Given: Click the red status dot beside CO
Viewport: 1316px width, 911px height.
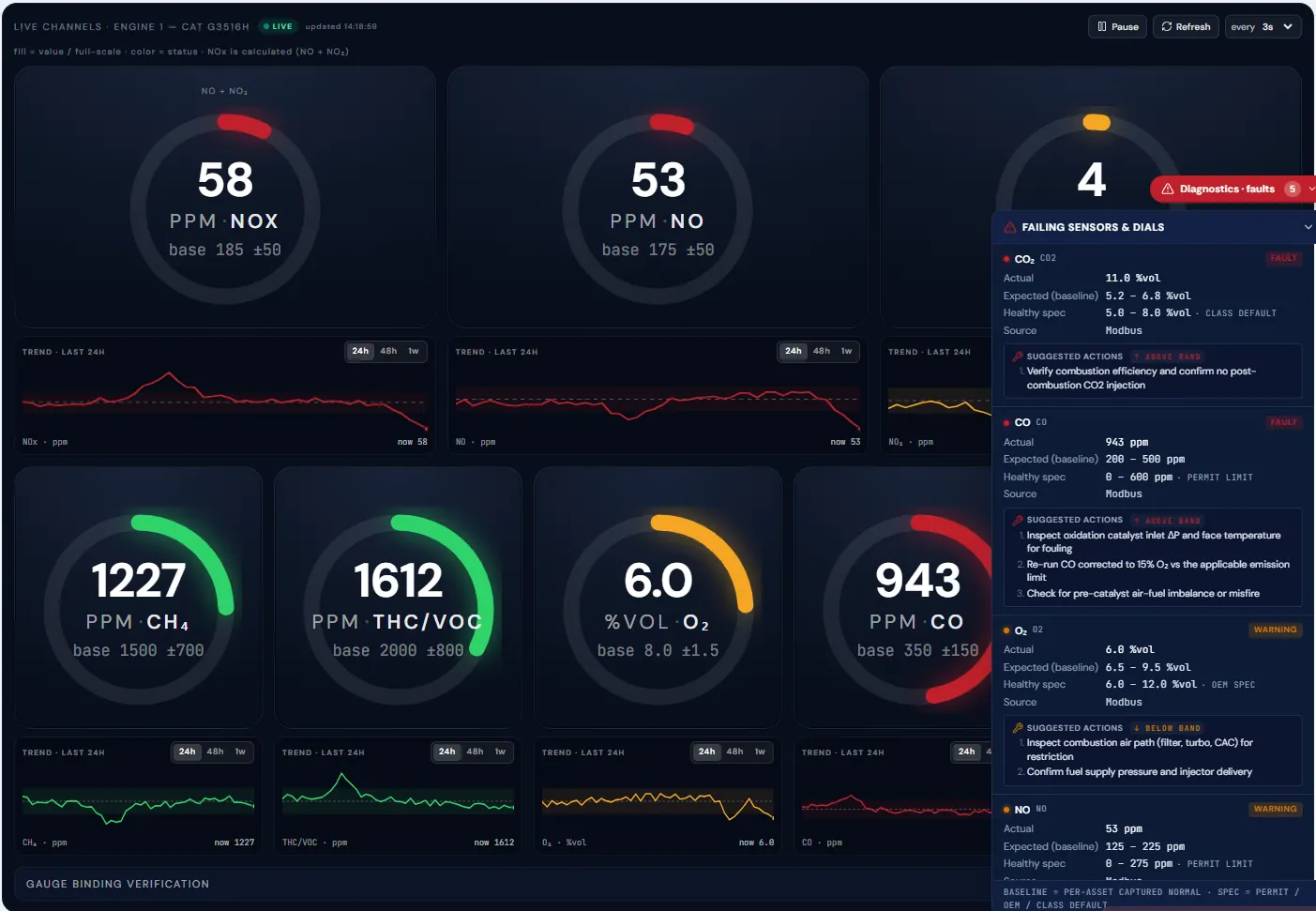Looking at the screenshot, I should click(x=1006, y=423).
